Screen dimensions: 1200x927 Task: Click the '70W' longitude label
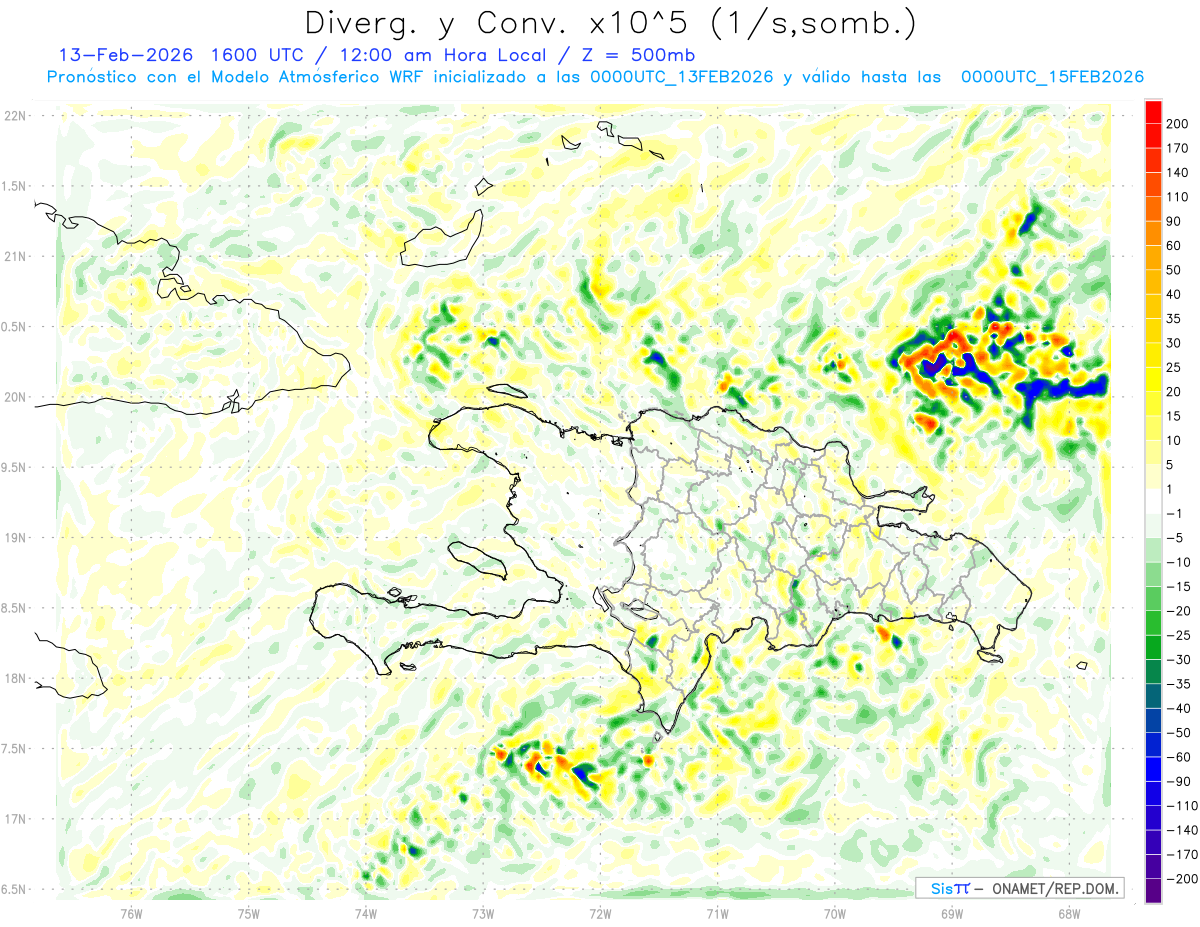tap(835, 913)
